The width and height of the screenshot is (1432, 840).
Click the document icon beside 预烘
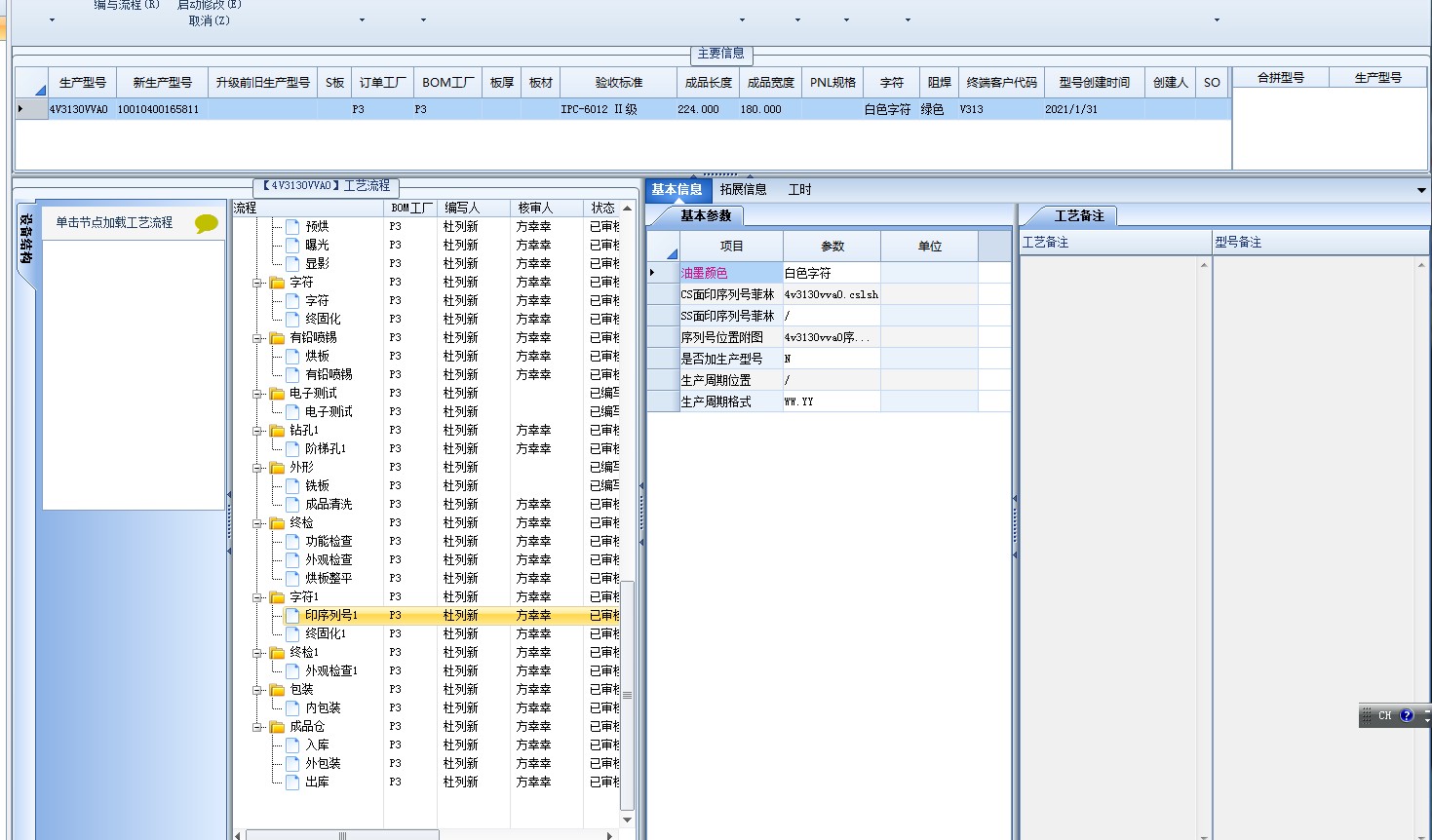tap(292, 226)
